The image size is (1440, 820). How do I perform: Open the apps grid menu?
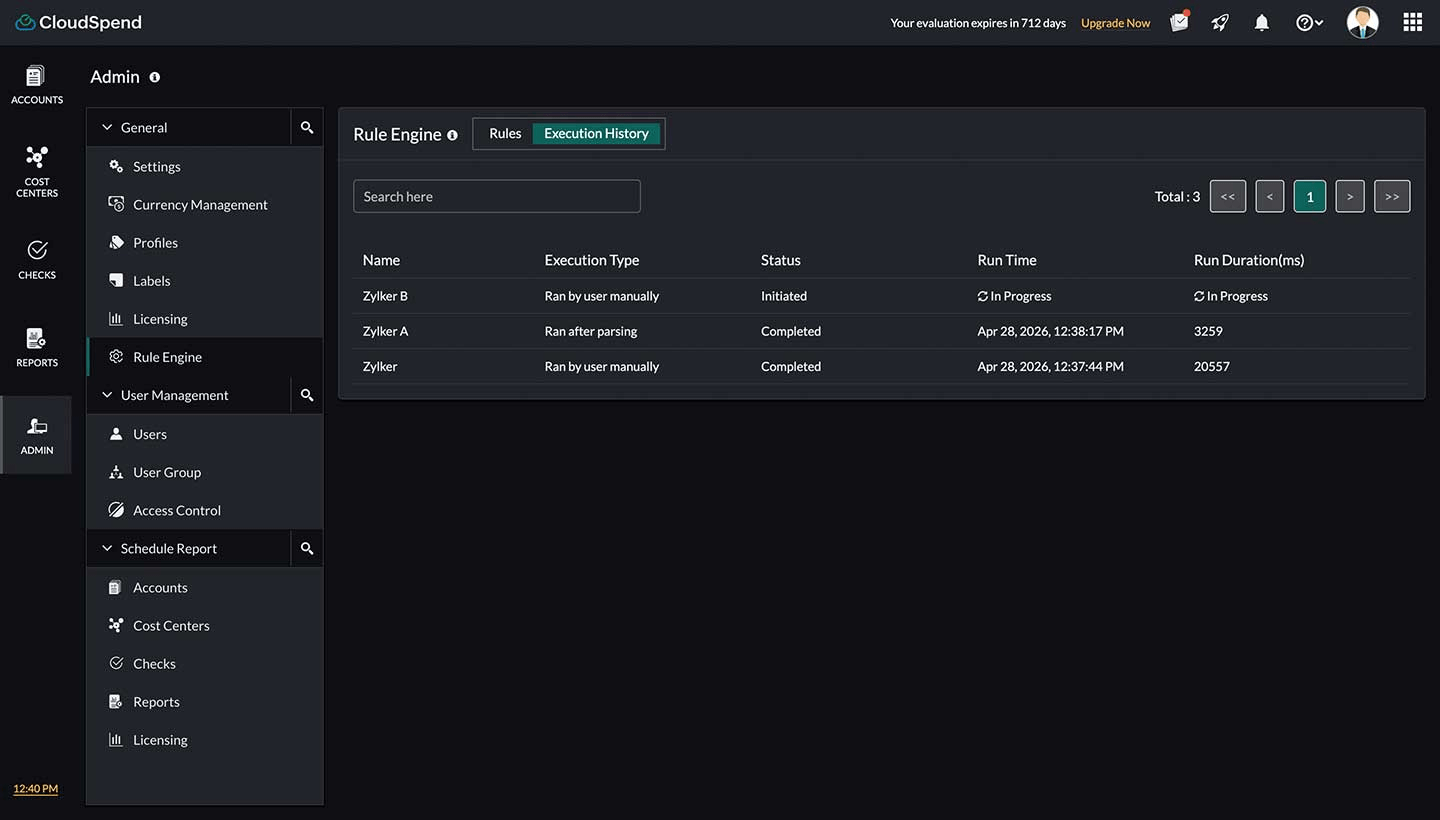[x=1412, y=21]
